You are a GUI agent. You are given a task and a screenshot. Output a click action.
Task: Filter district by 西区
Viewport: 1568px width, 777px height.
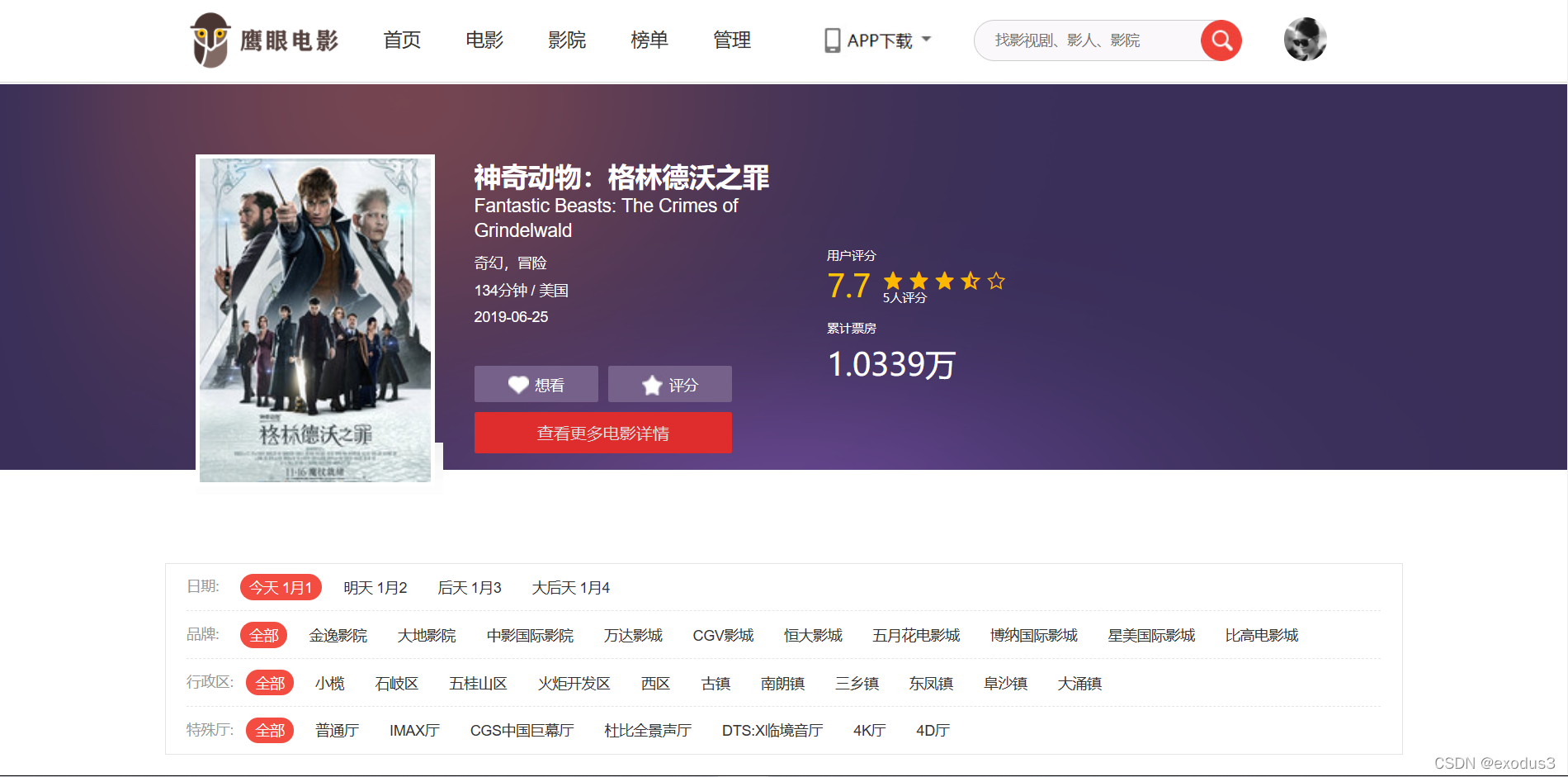tap(655, 683)
